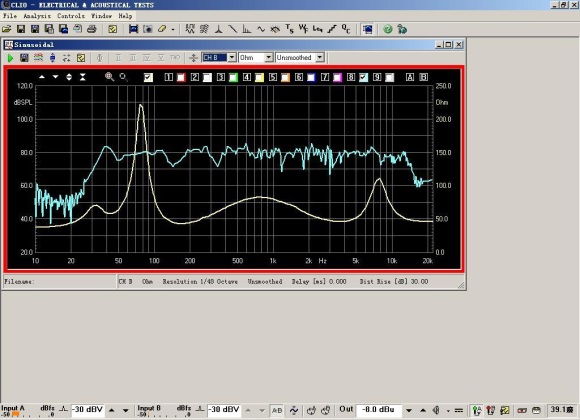Expand the CH B channel dropdown

pos(232,58)
